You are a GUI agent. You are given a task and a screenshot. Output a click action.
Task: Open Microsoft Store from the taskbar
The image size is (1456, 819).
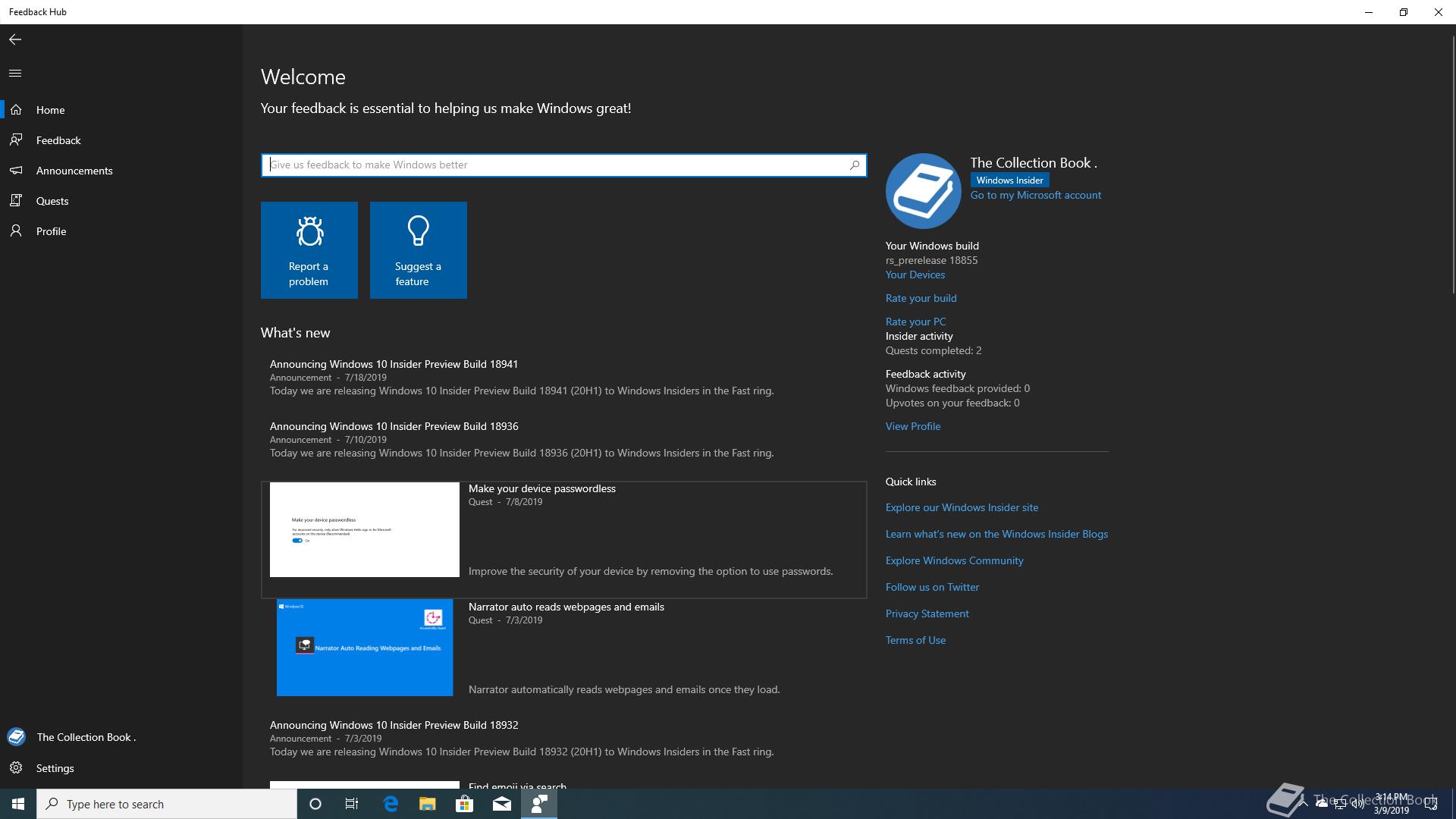(464, 804)
